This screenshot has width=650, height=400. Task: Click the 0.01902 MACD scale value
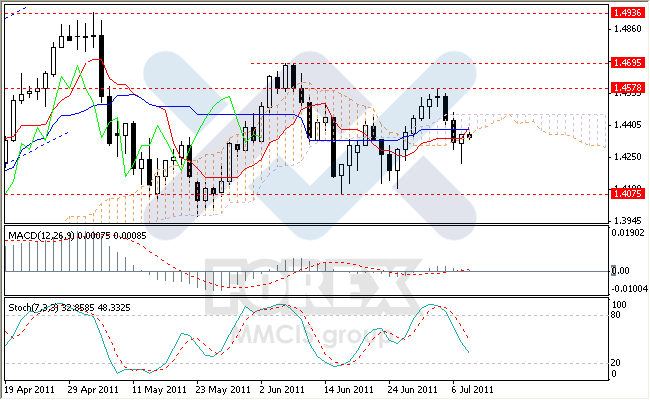pos(628,233)
